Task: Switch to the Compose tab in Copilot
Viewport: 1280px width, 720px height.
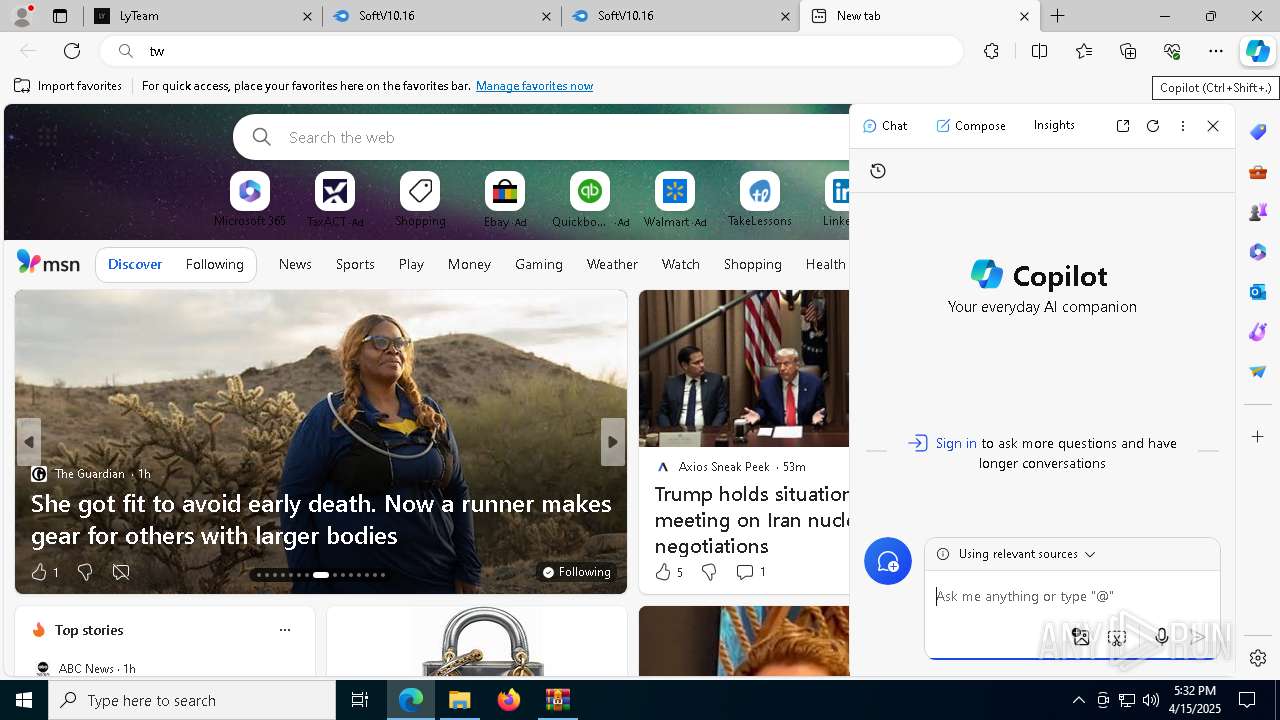Action: tap(971, 126)
